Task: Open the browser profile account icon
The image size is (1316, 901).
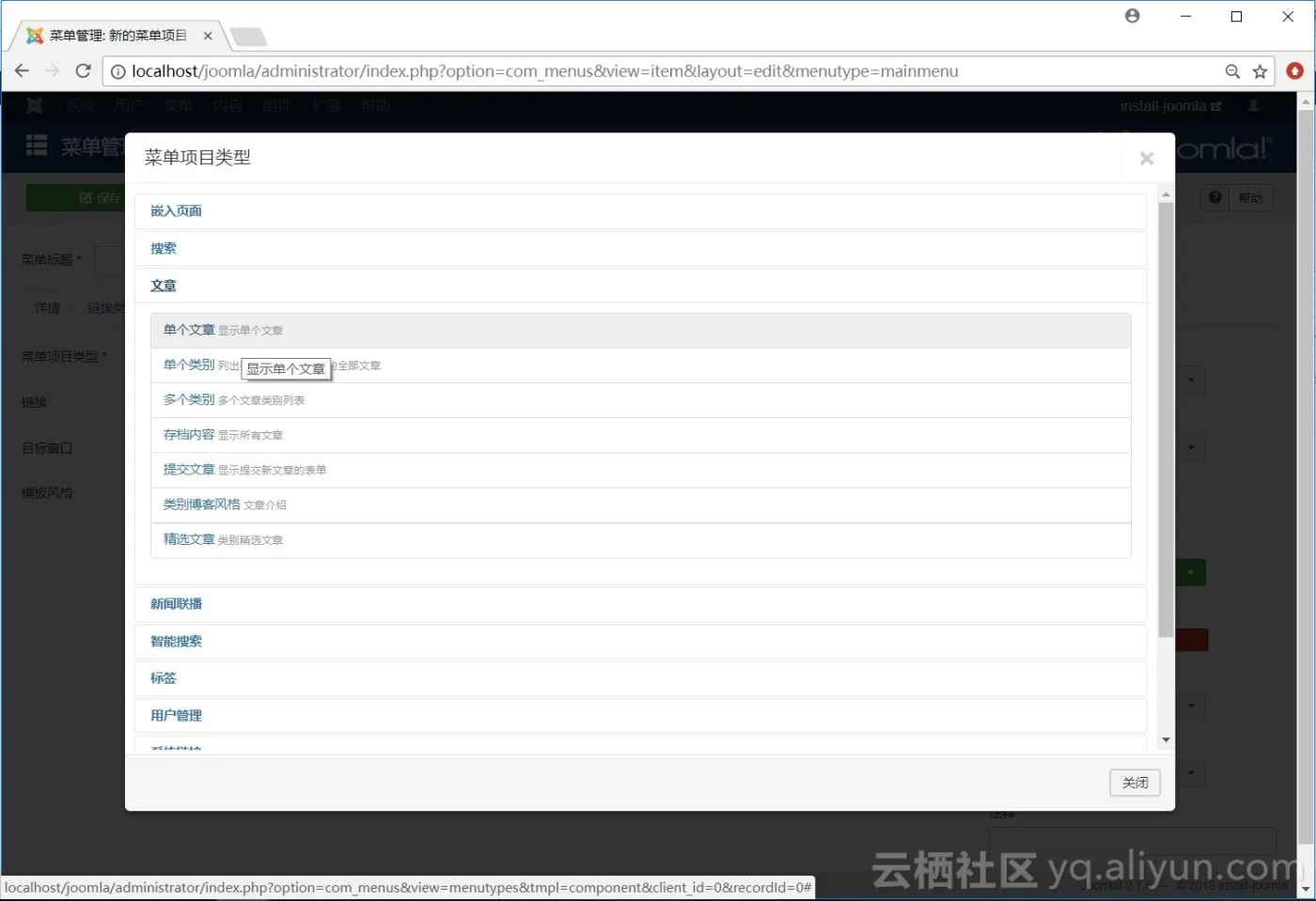Action: tap(1133, 16)
